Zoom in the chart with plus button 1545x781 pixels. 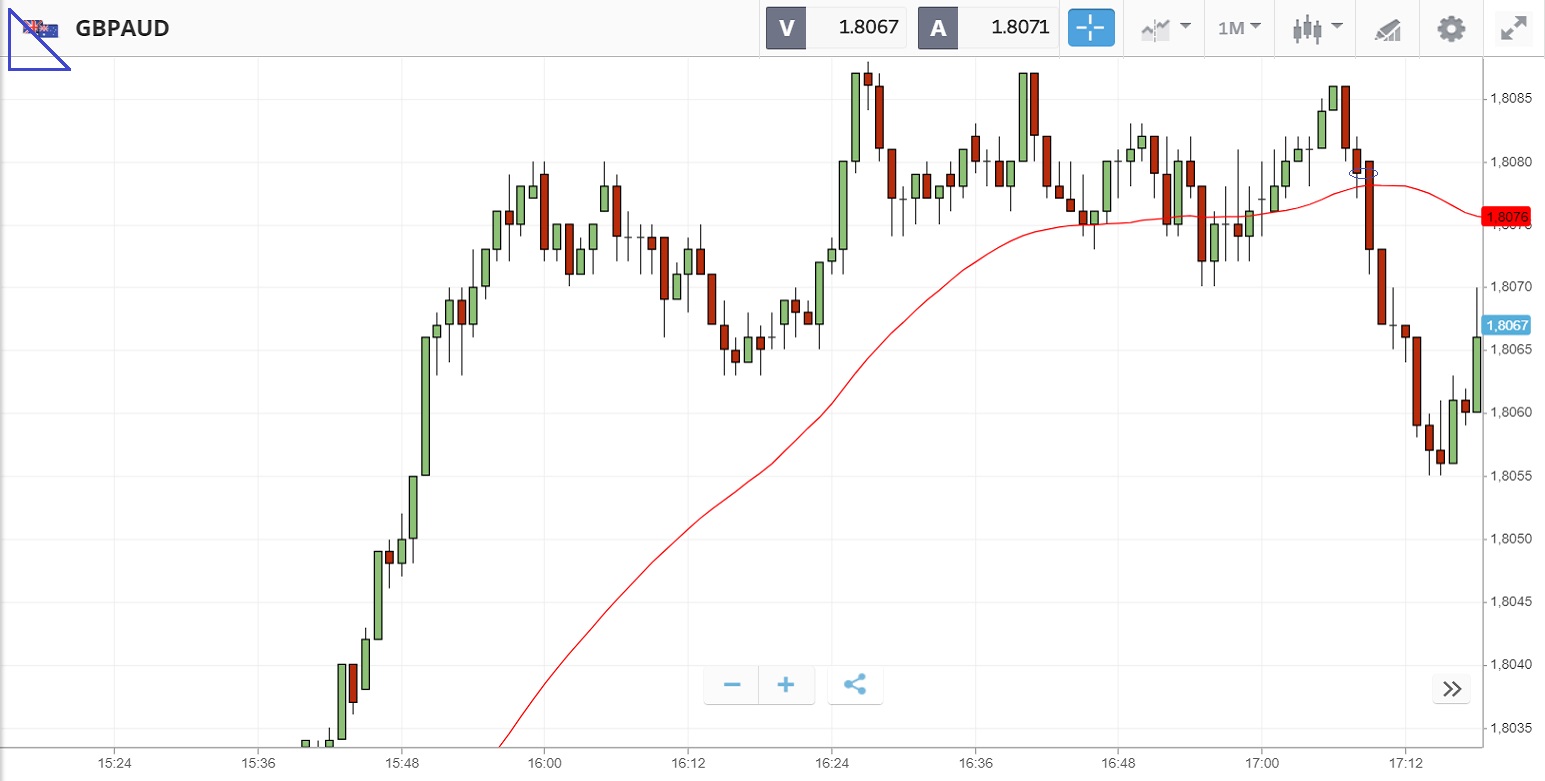click(x=786, y=685)
